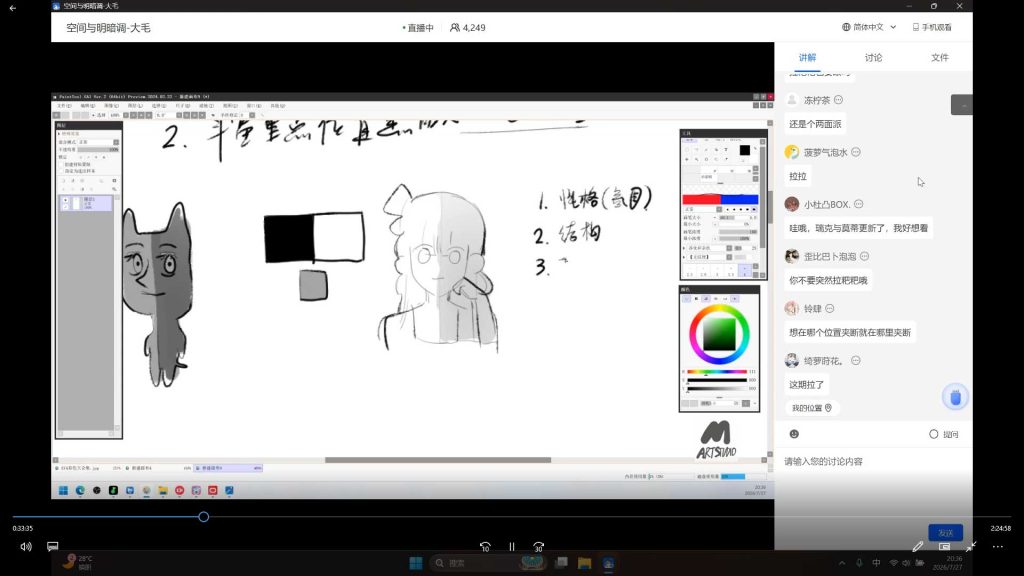The image size is (1024, 576).
Task: Click the viewer count 4,249
Action: pos(468,27)
